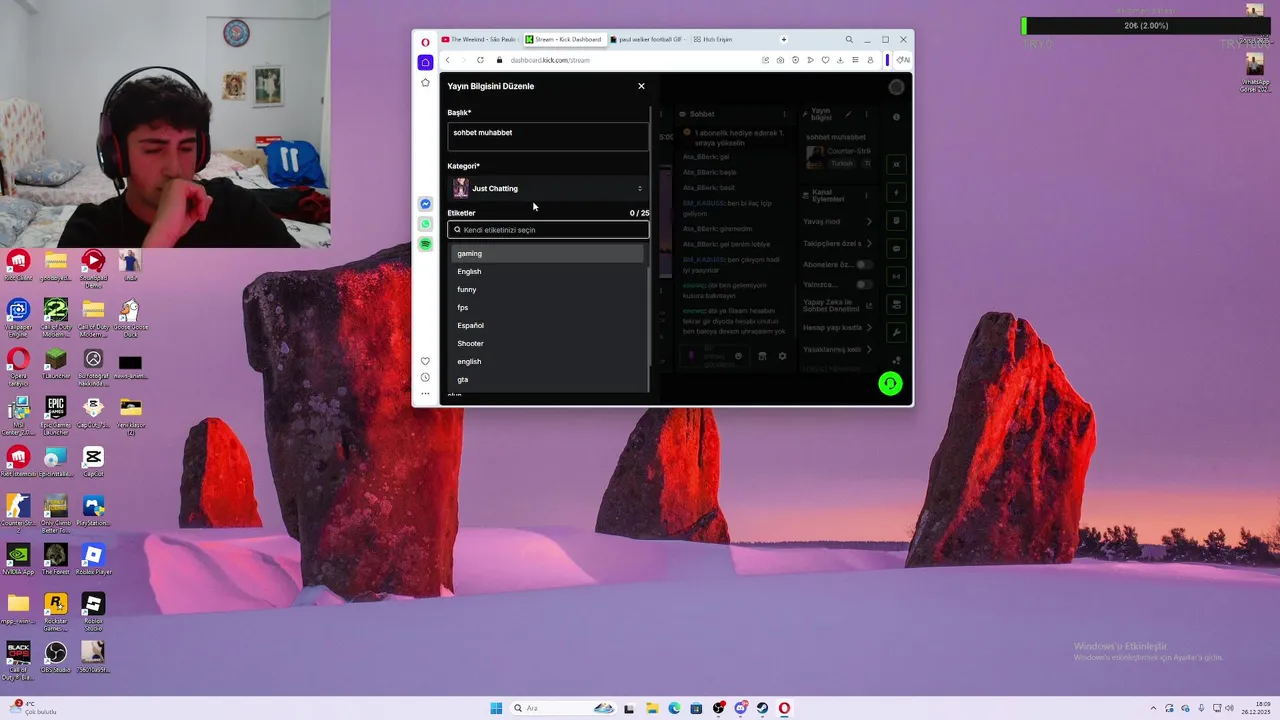1280x720 pixels.
Task: Open CapCut desktop shortcut
Action: [x=93, y=462]
